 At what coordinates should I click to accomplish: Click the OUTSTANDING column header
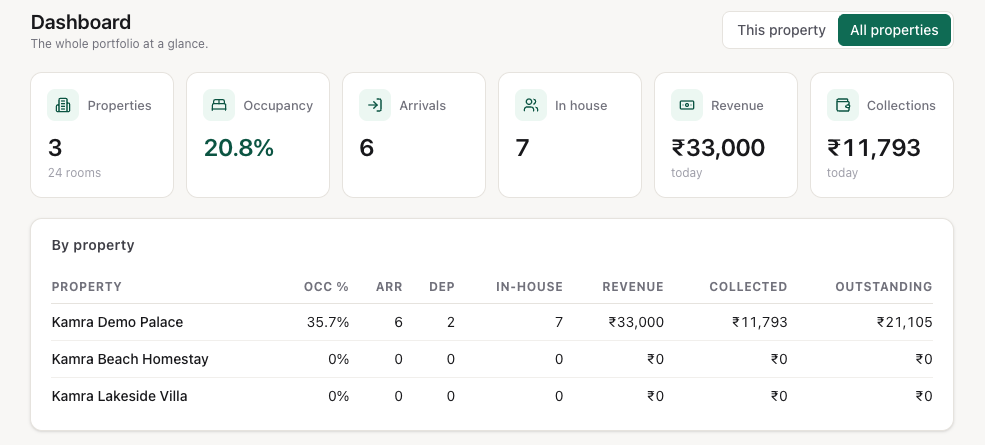pos(884,287)
